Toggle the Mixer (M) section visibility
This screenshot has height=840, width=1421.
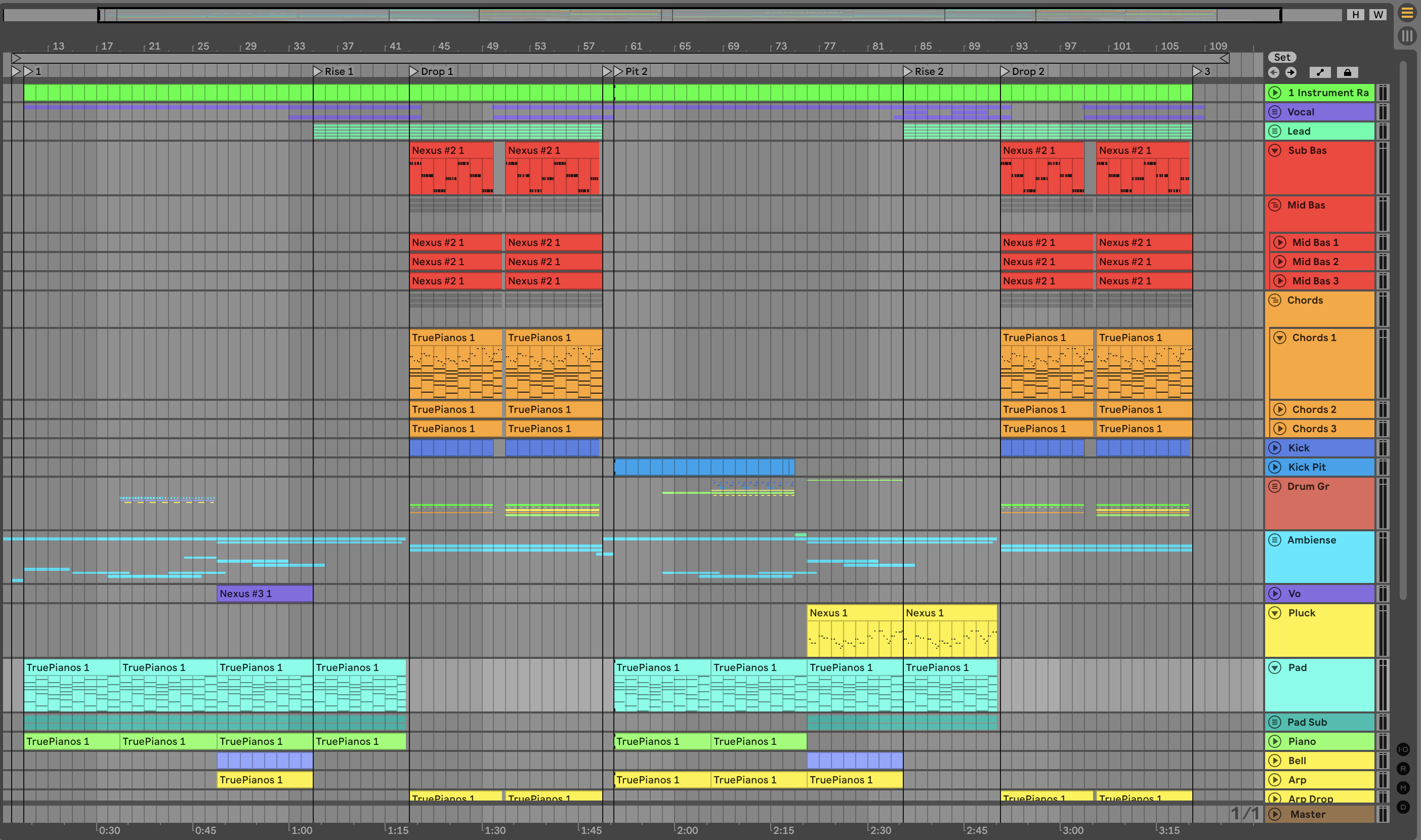tap(1403, 788)
